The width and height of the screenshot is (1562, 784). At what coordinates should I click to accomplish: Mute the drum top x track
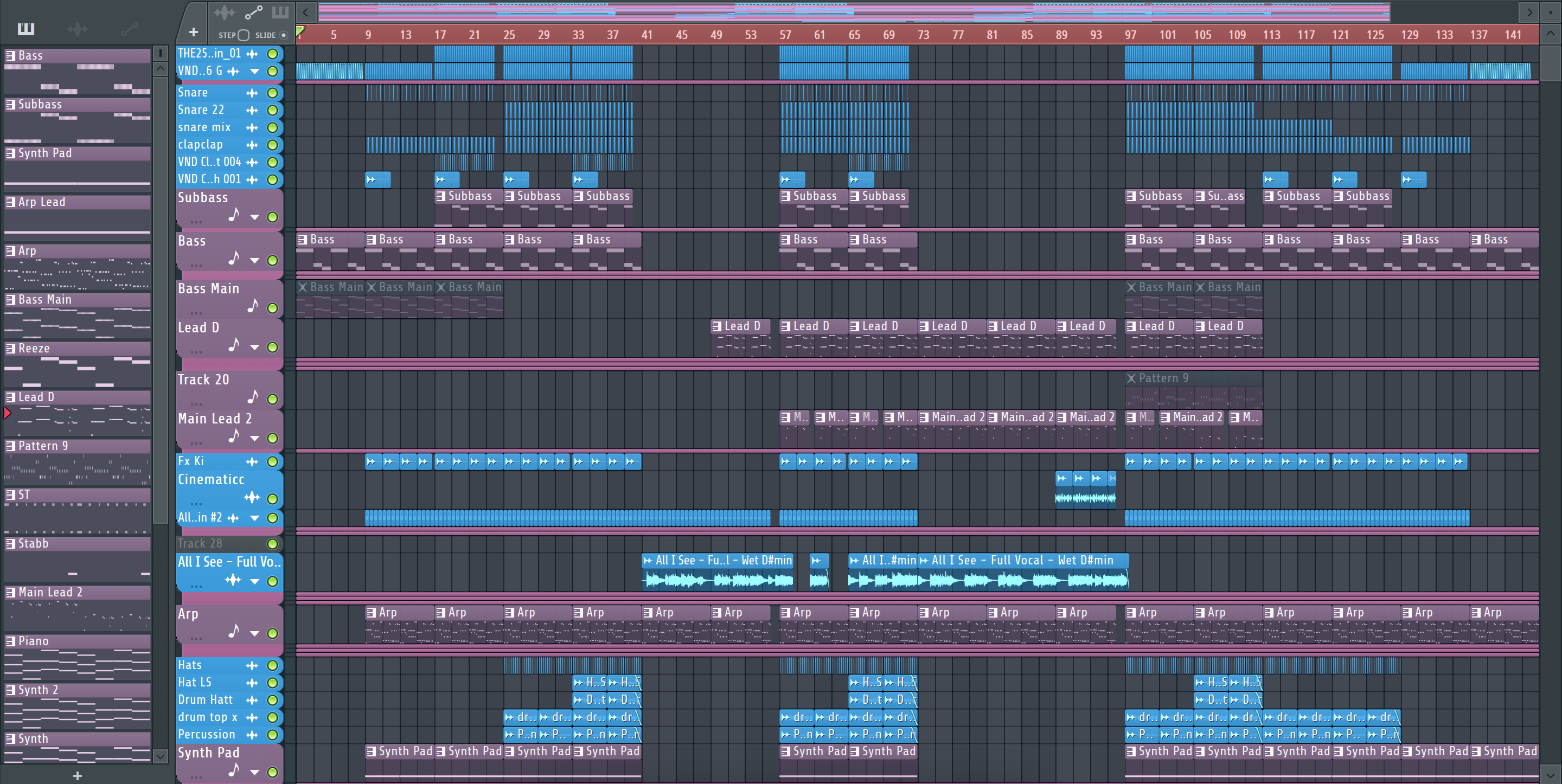tap(273, 717)
